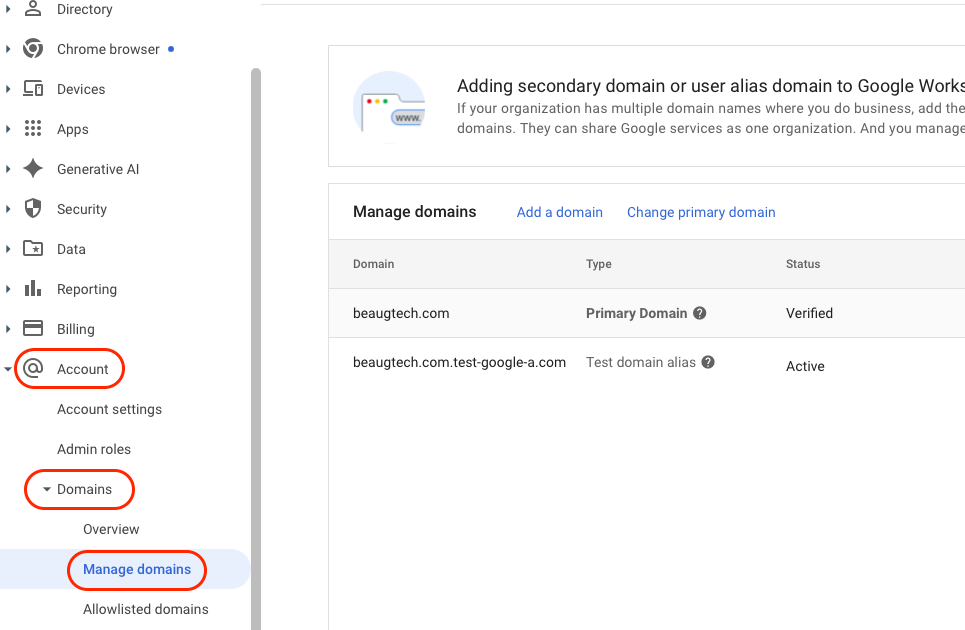Screen dimensions: 965x630
Task: Select Allowlisted domains in sidebar
Action: [146, 609]
